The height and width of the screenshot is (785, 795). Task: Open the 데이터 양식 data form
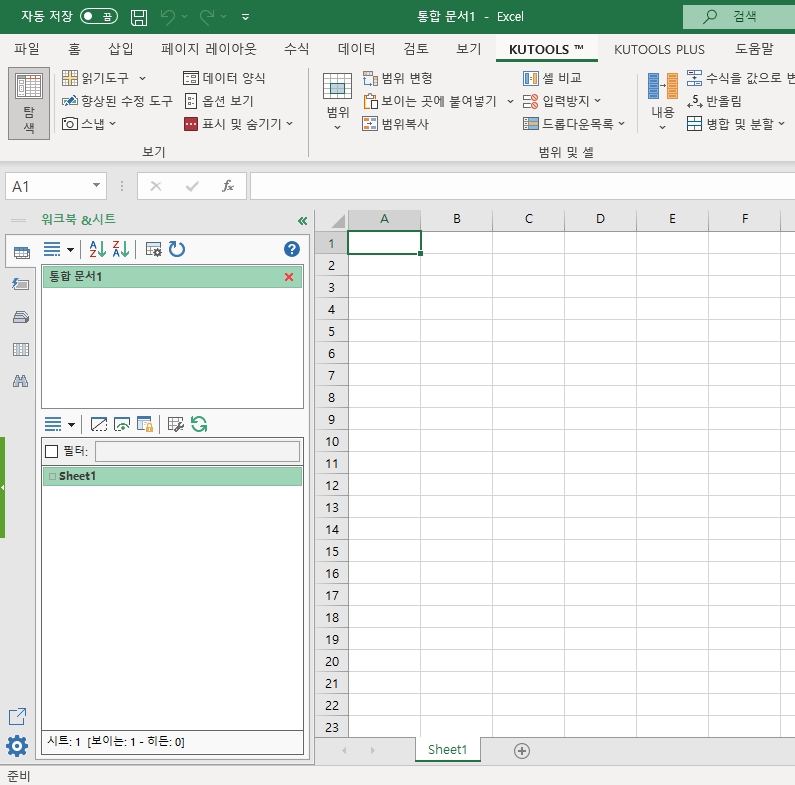coord(224,78)
